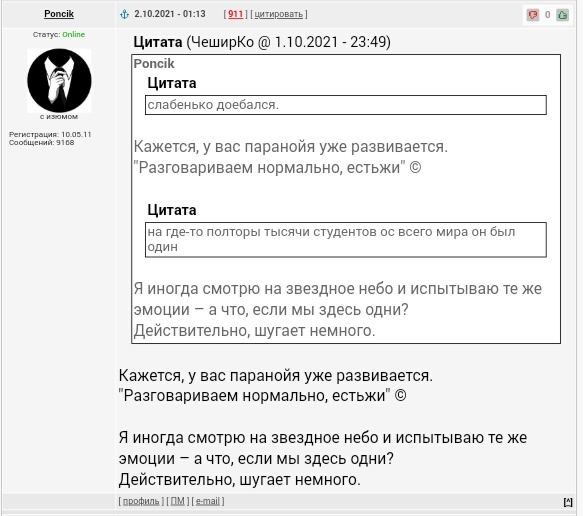Viewport: 583px width, 516px height.
Task: Click Poncik's avatar with suit and tie
Action: click(59, 80)
